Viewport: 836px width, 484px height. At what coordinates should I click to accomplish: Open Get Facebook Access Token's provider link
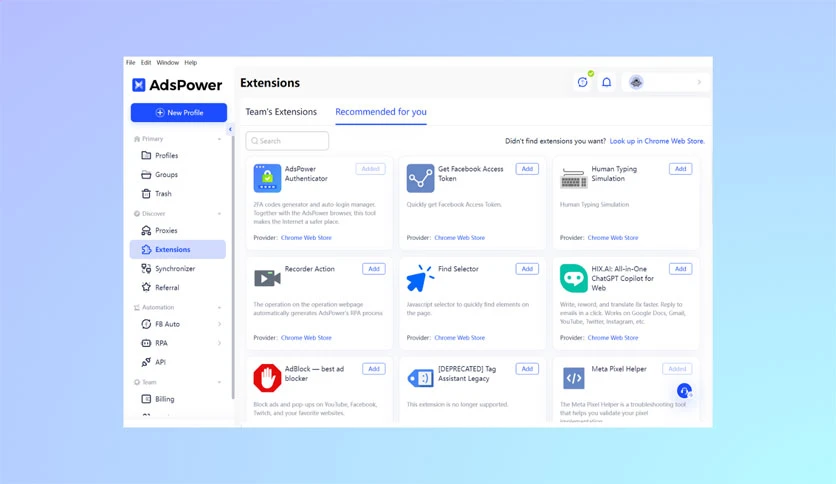[x=460, y=238]
